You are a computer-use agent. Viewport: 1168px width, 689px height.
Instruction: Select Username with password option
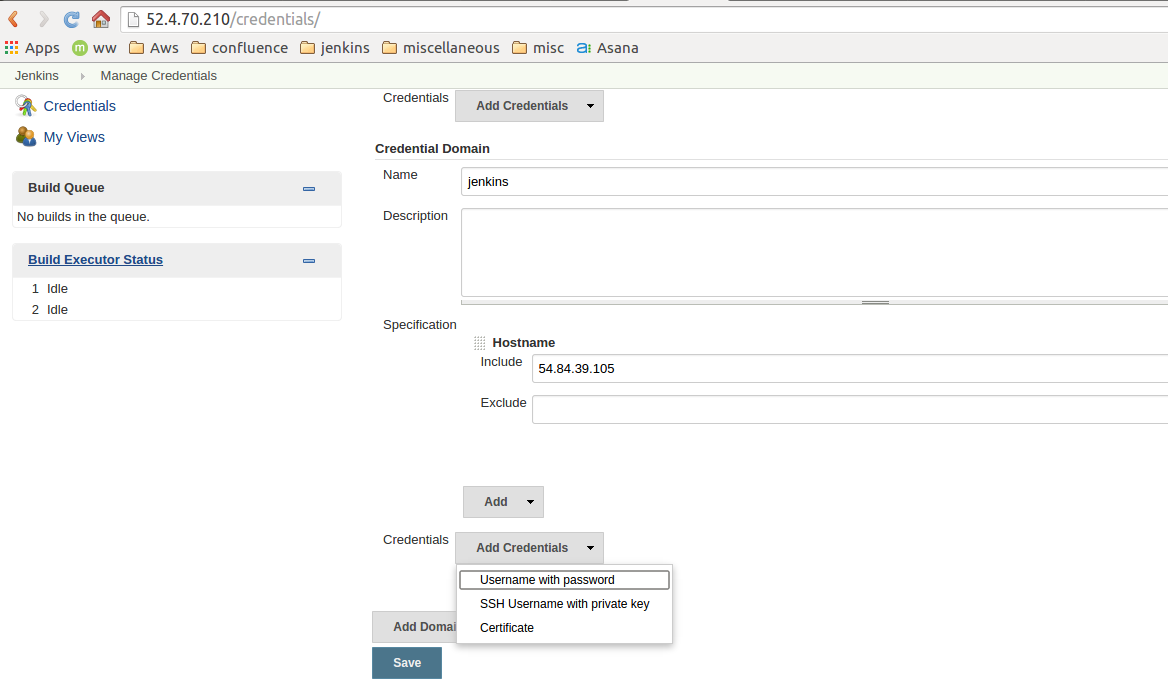pyautogui.click(x=565, y=580)
